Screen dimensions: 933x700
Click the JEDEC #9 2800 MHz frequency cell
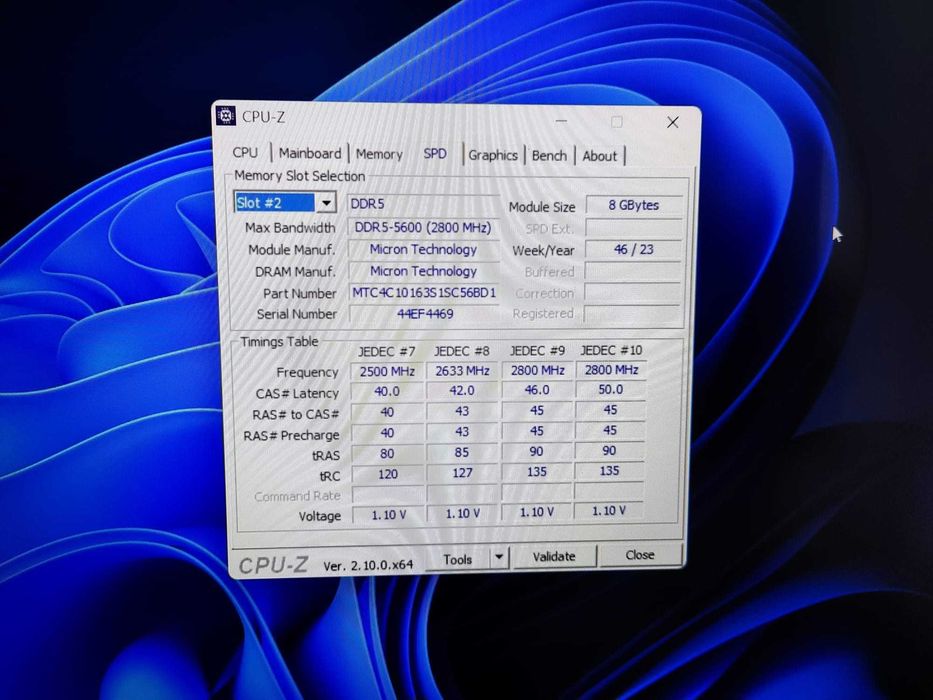pyautogui.click(x=537, y=370)
